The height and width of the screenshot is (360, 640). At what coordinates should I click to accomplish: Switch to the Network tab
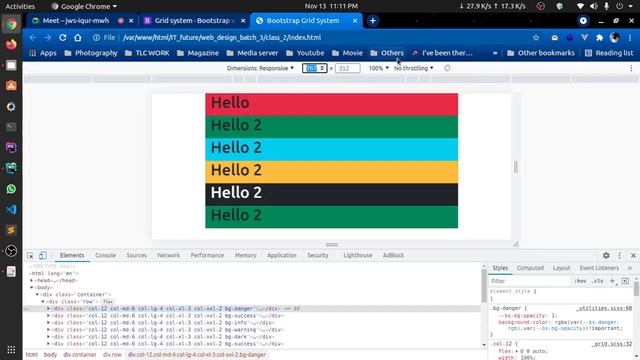pos(169,256)
